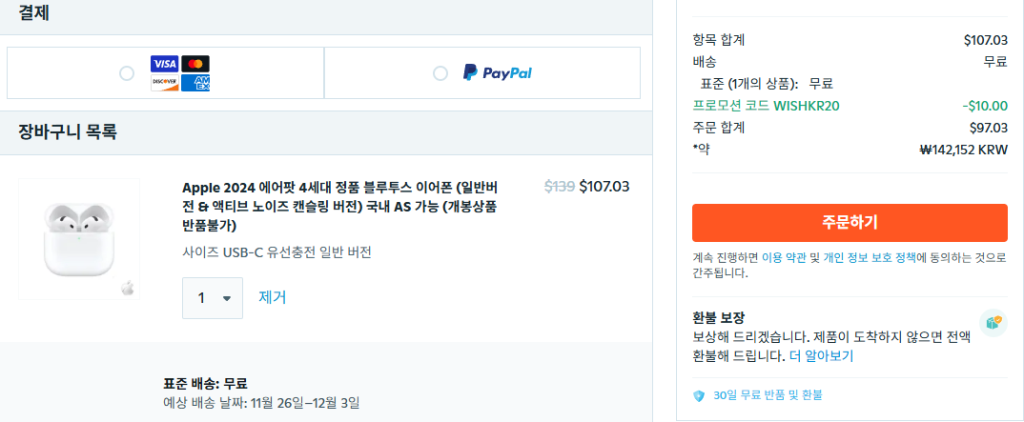
Task: Click the Visa card icon
Action: click(163, 64)
